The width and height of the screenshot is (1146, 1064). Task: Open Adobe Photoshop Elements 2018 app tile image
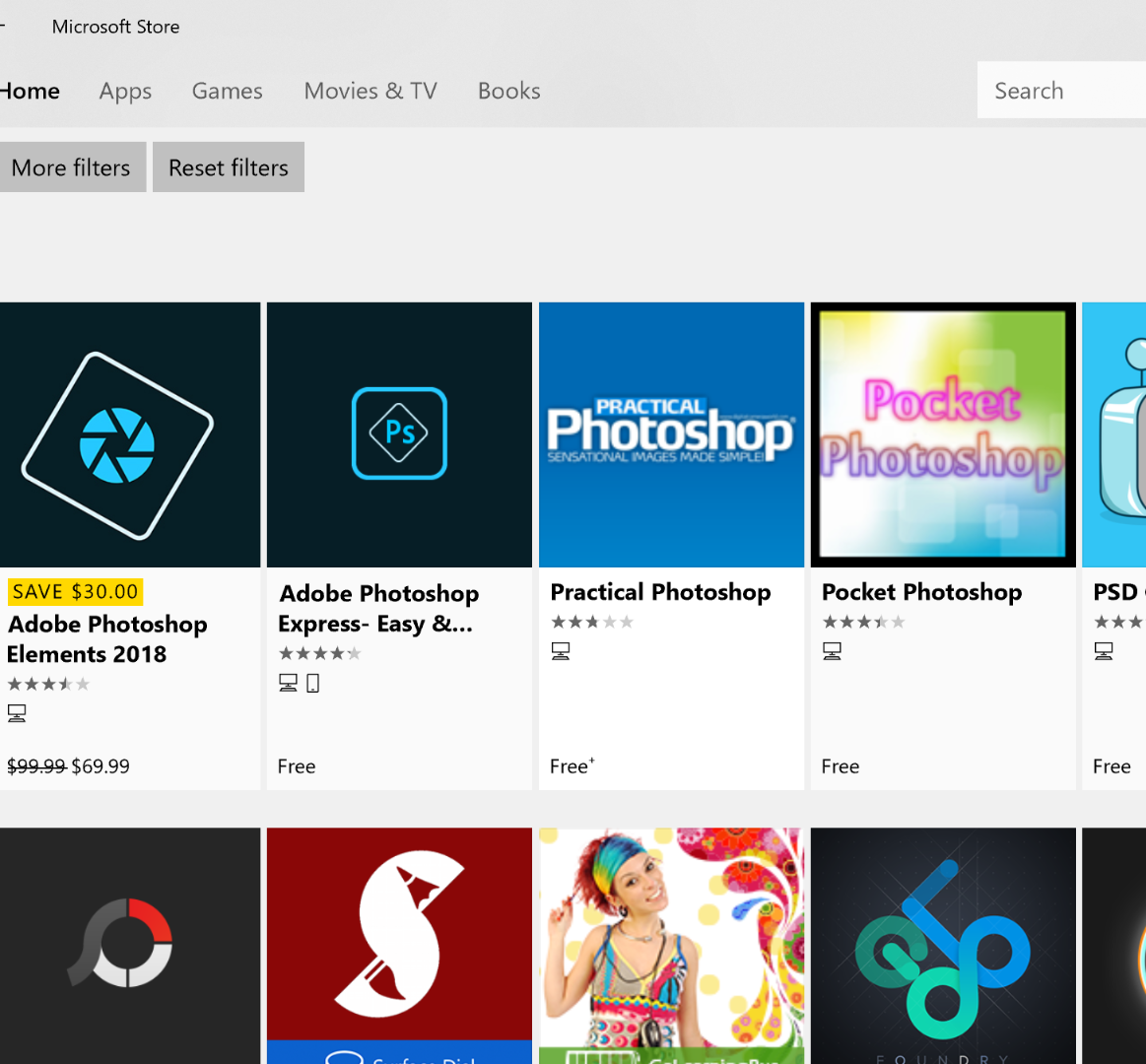pos(130,434)
